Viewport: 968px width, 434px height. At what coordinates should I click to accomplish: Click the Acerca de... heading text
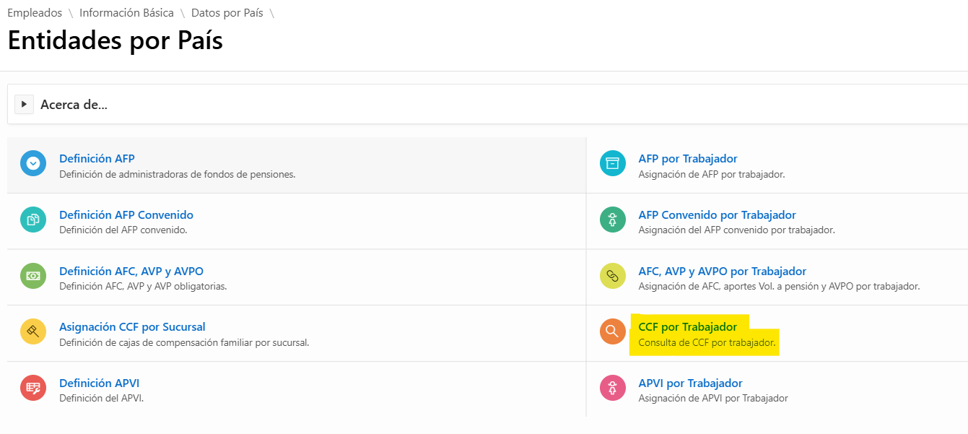pos(74,104)
